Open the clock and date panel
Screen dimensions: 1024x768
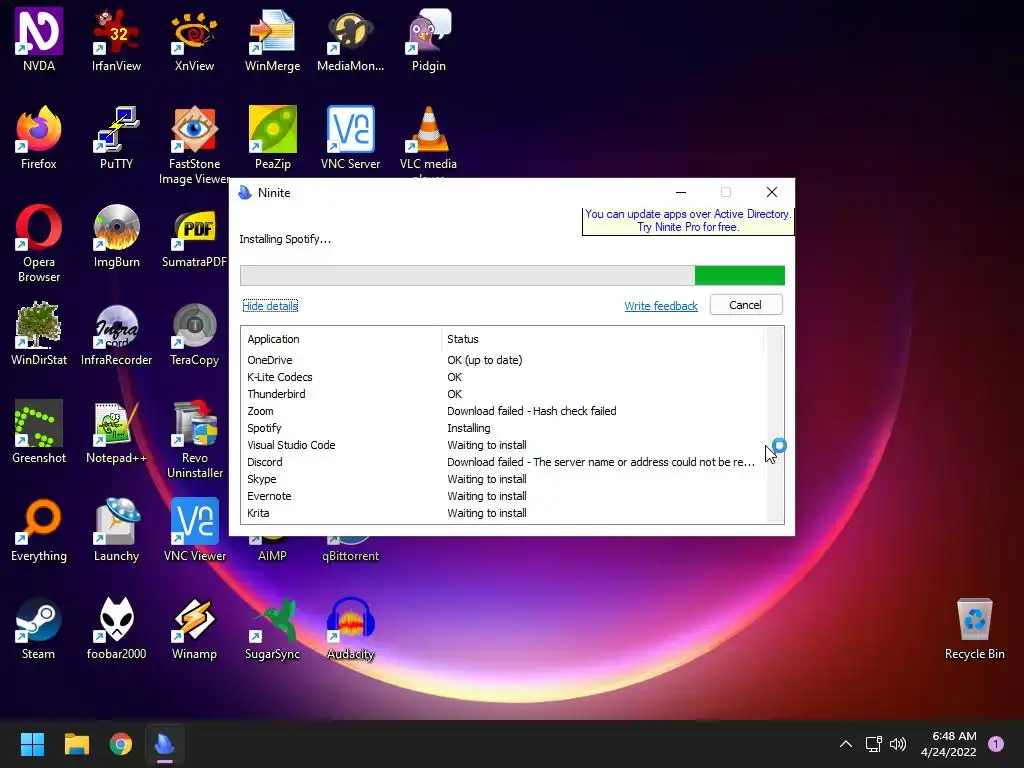click(x=948, y=744)
